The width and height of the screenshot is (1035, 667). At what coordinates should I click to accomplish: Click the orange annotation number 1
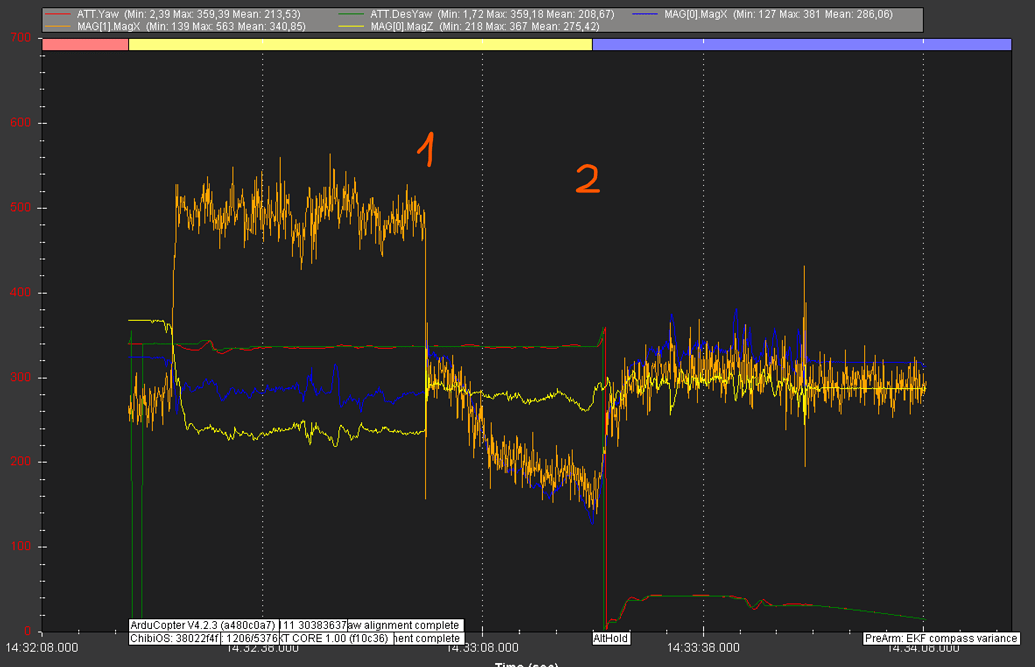(427, 152)
